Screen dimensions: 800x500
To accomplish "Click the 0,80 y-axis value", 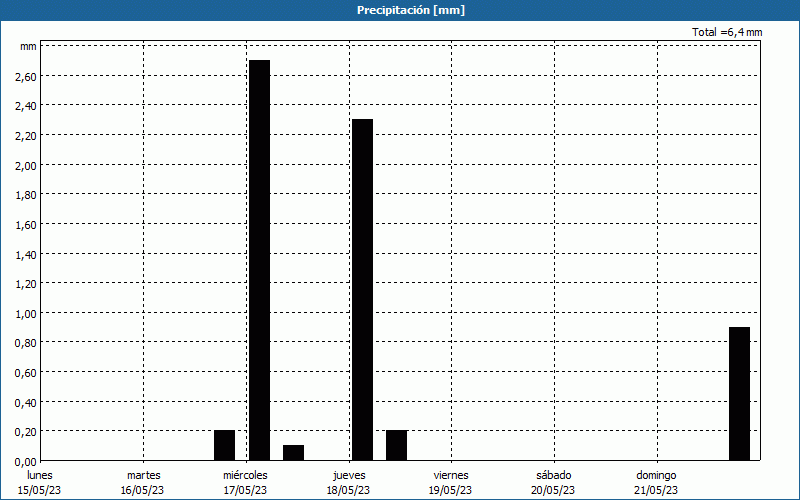I will click(27, 343).
